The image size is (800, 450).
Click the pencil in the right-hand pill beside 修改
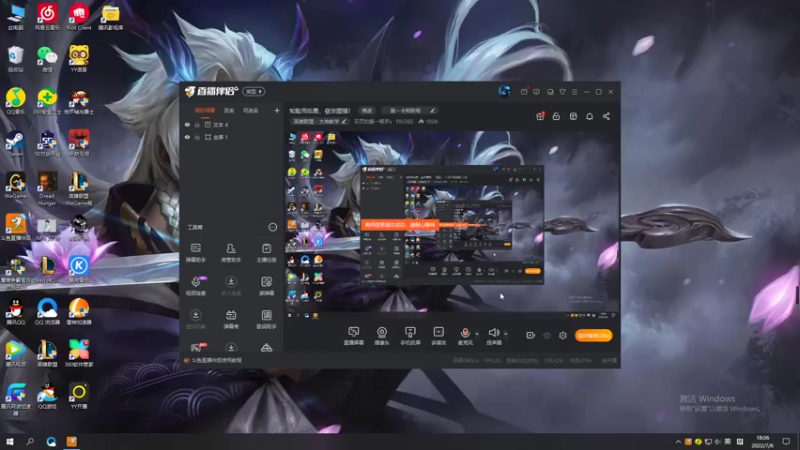tap(432, 110)
